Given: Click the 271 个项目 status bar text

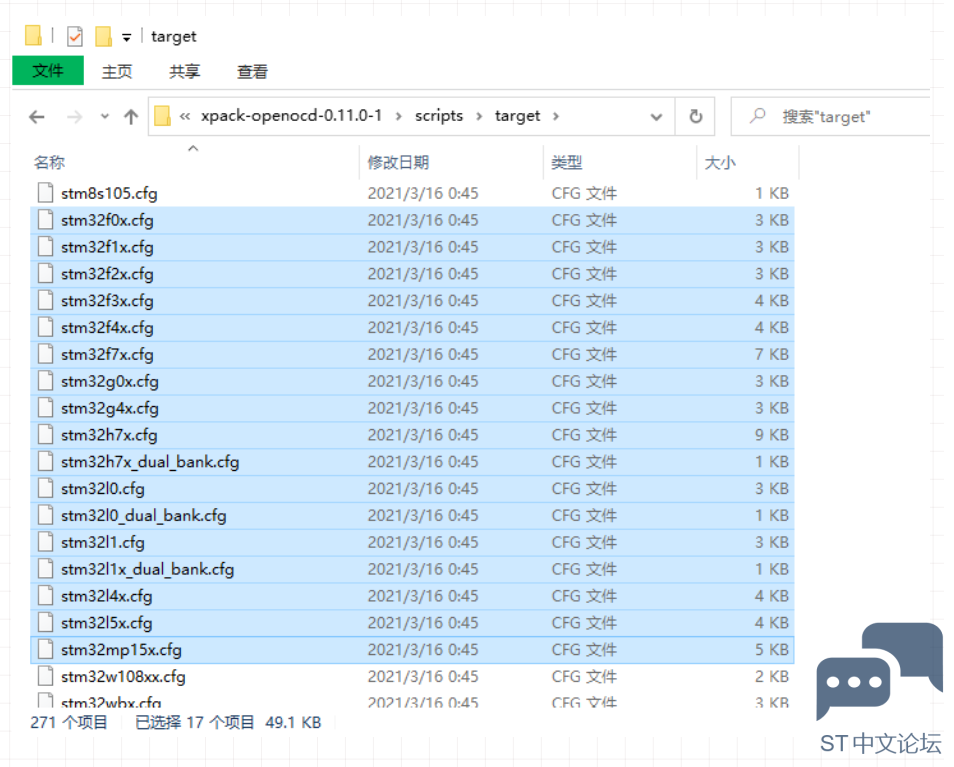Looking at the screenshot, I should pyautogui.click(x=69, y=723).
